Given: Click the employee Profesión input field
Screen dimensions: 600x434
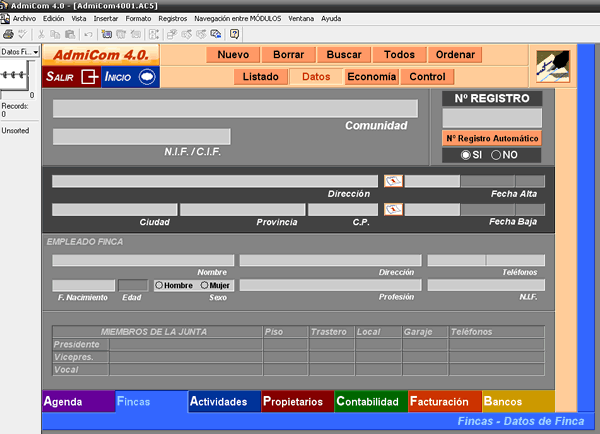Looking at the screenshot, I should (x=331, y=285).
